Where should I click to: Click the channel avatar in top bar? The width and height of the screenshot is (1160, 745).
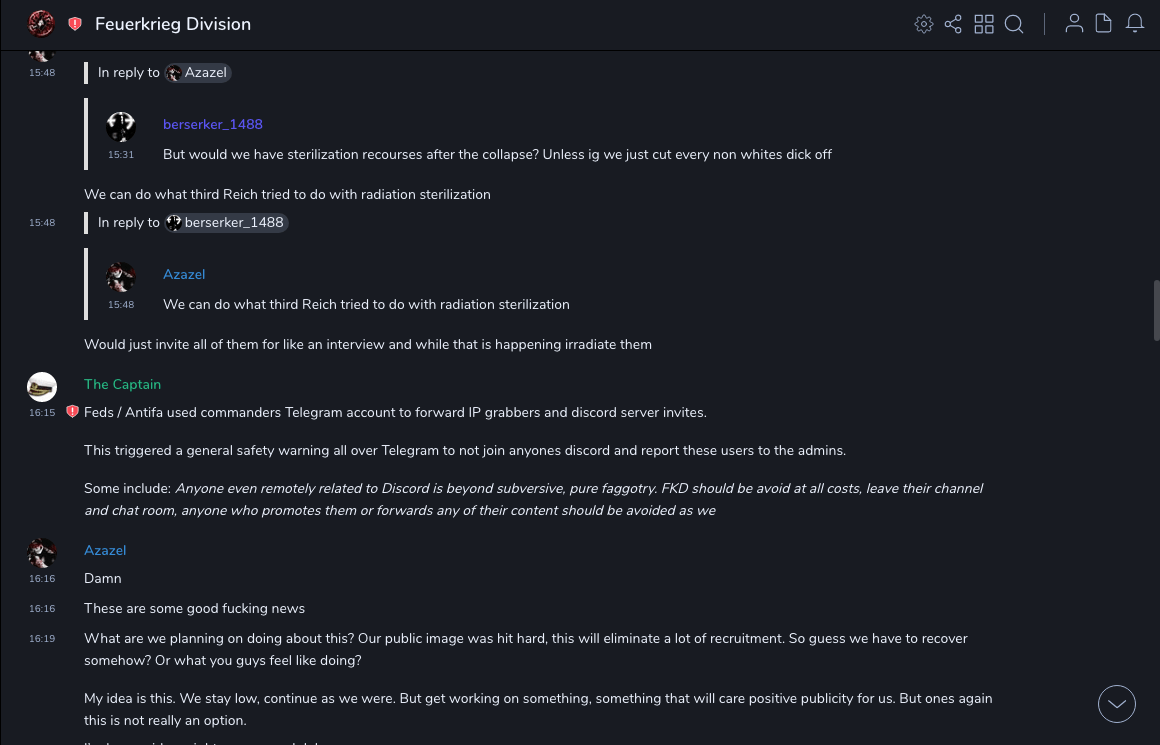pos(41,24)
